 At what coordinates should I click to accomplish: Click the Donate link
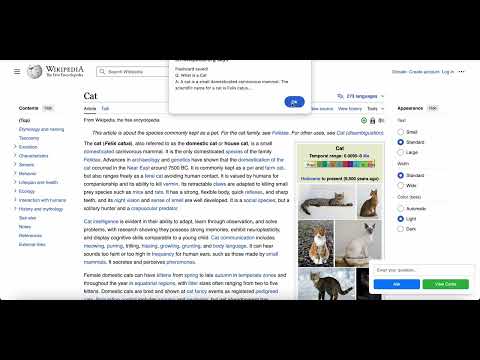pos(399,72)
